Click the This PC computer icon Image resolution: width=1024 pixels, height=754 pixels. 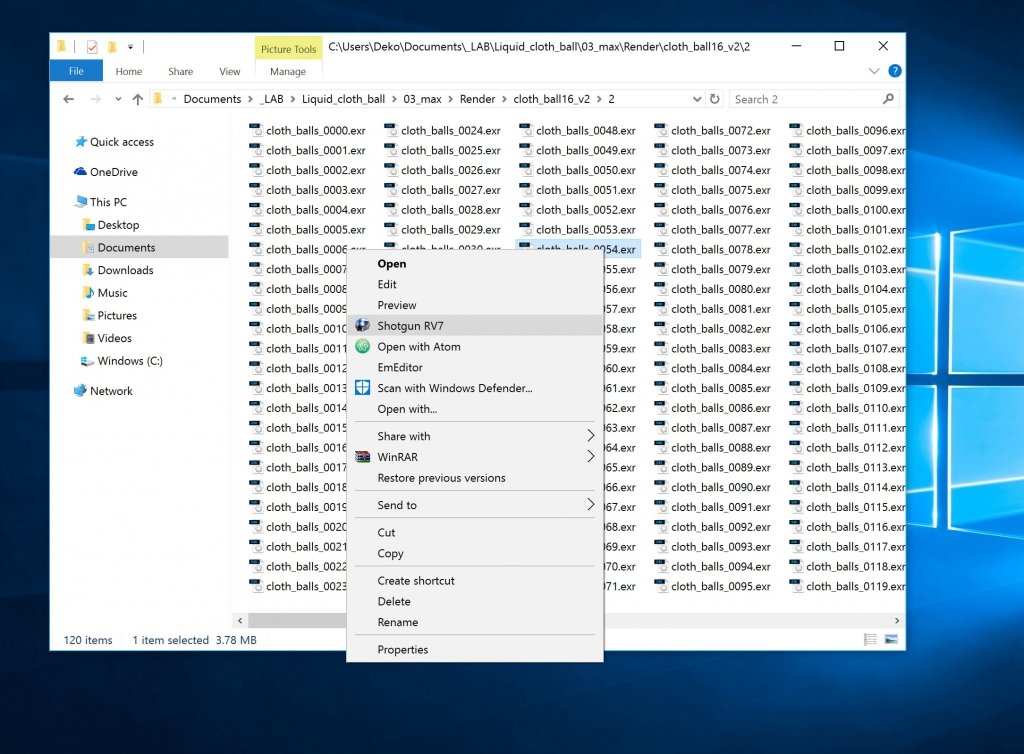pos(80,201)
